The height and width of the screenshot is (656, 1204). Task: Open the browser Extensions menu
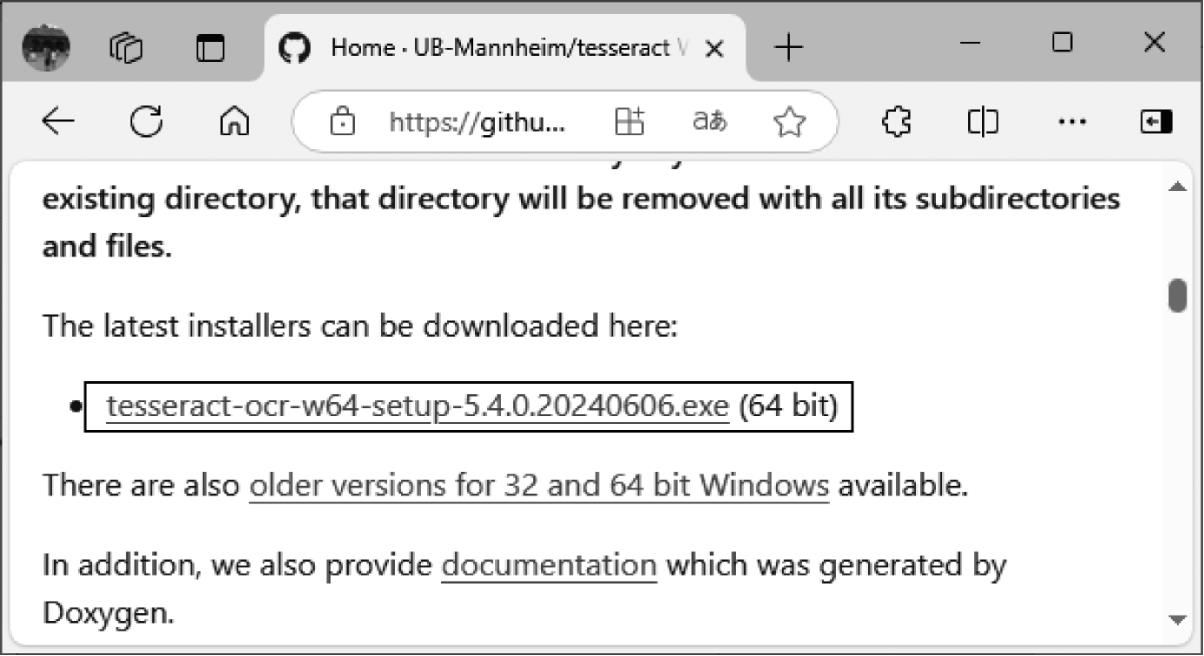(896, 122)
